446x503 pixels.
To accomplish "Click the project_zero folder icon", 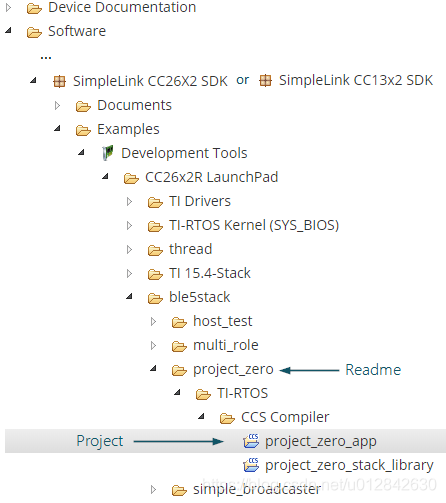I will click(179, 370).
